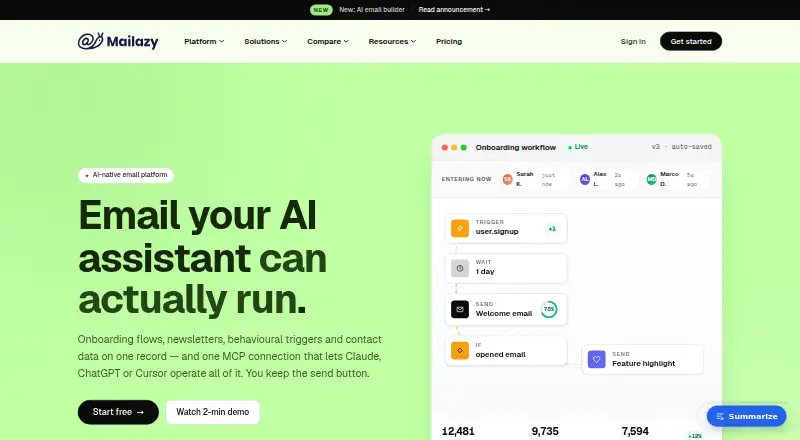Click the New: AI email builder banner text
This screenshot has height=440, width=800.
click(372, 10)
